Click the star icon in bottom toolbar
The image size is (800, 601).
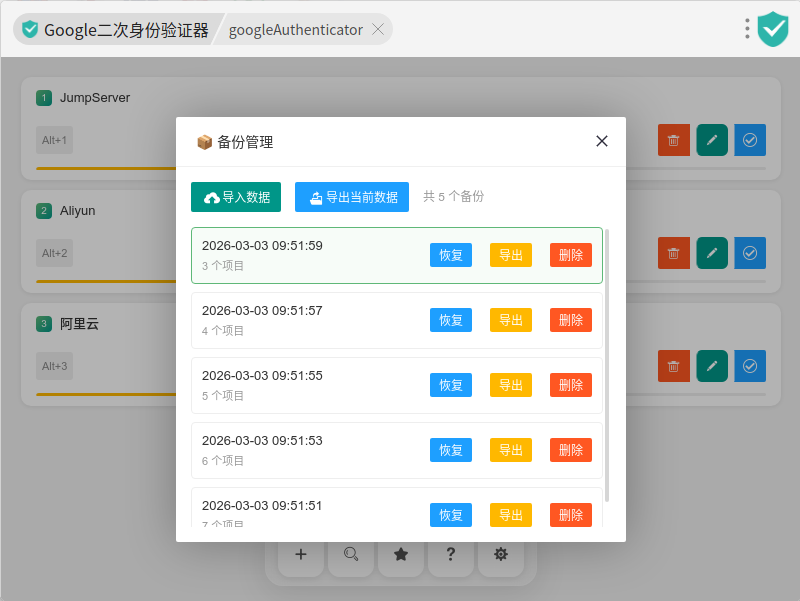[x=401, y=555]
